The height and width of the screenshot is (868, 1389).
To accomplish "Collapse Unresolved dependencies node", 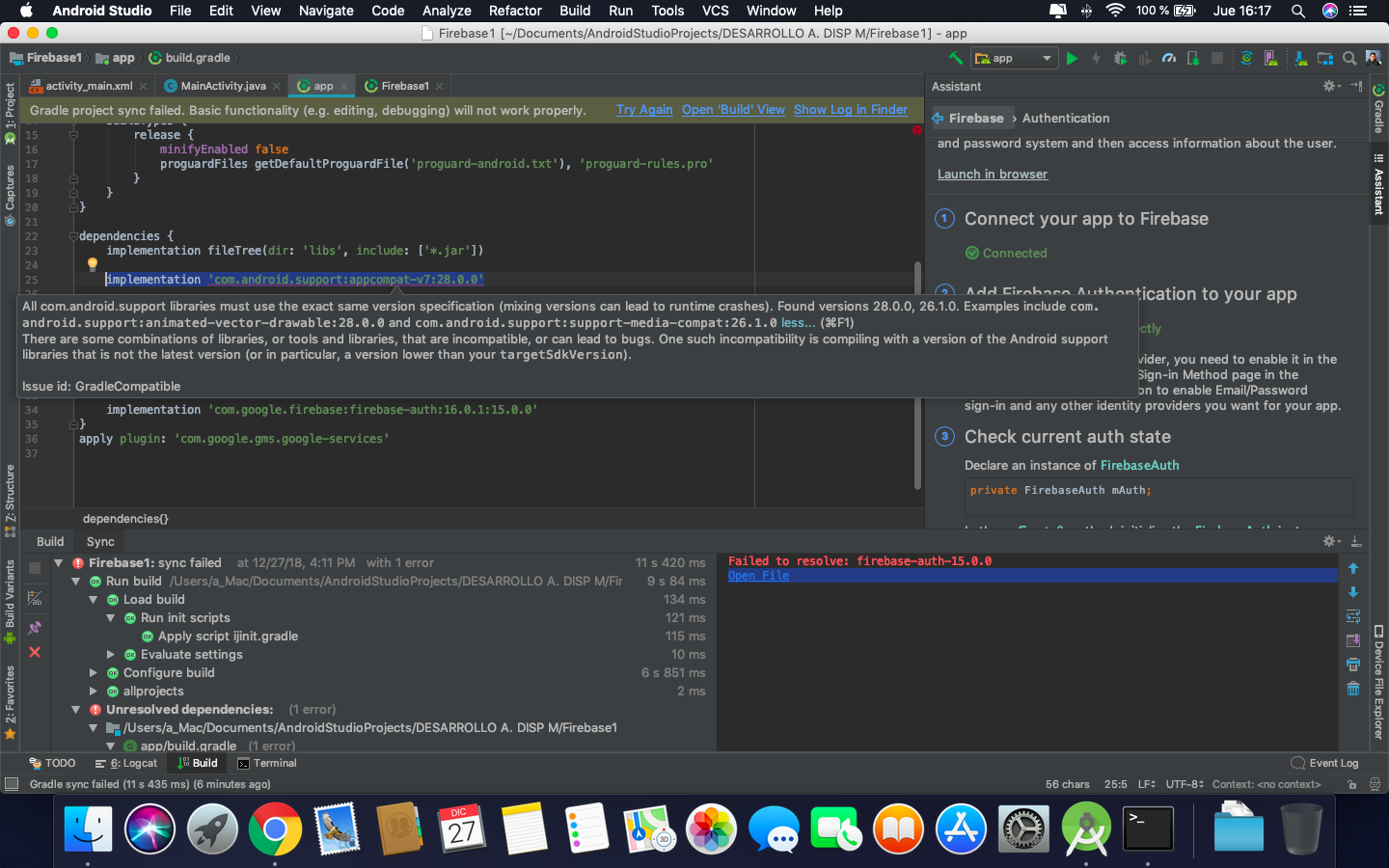I will 76,709.
